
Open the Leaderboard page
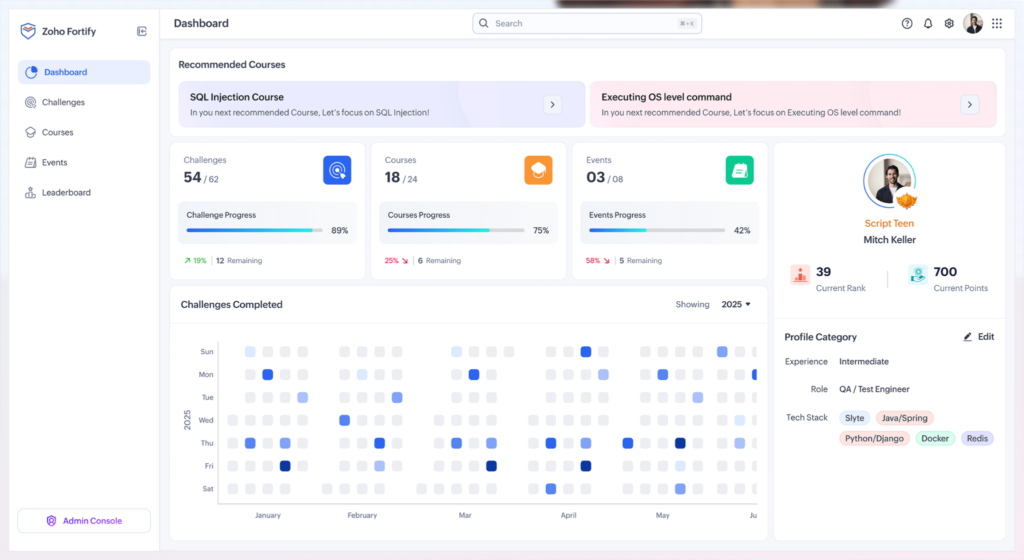click(x=84, y=193)
